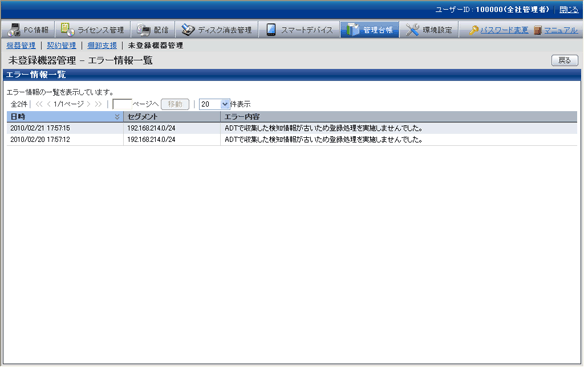Viewport: 584px width, 367px height.
Task: Select the row dated 2010/02/20 17:57:12
Action: pos(292,140)
